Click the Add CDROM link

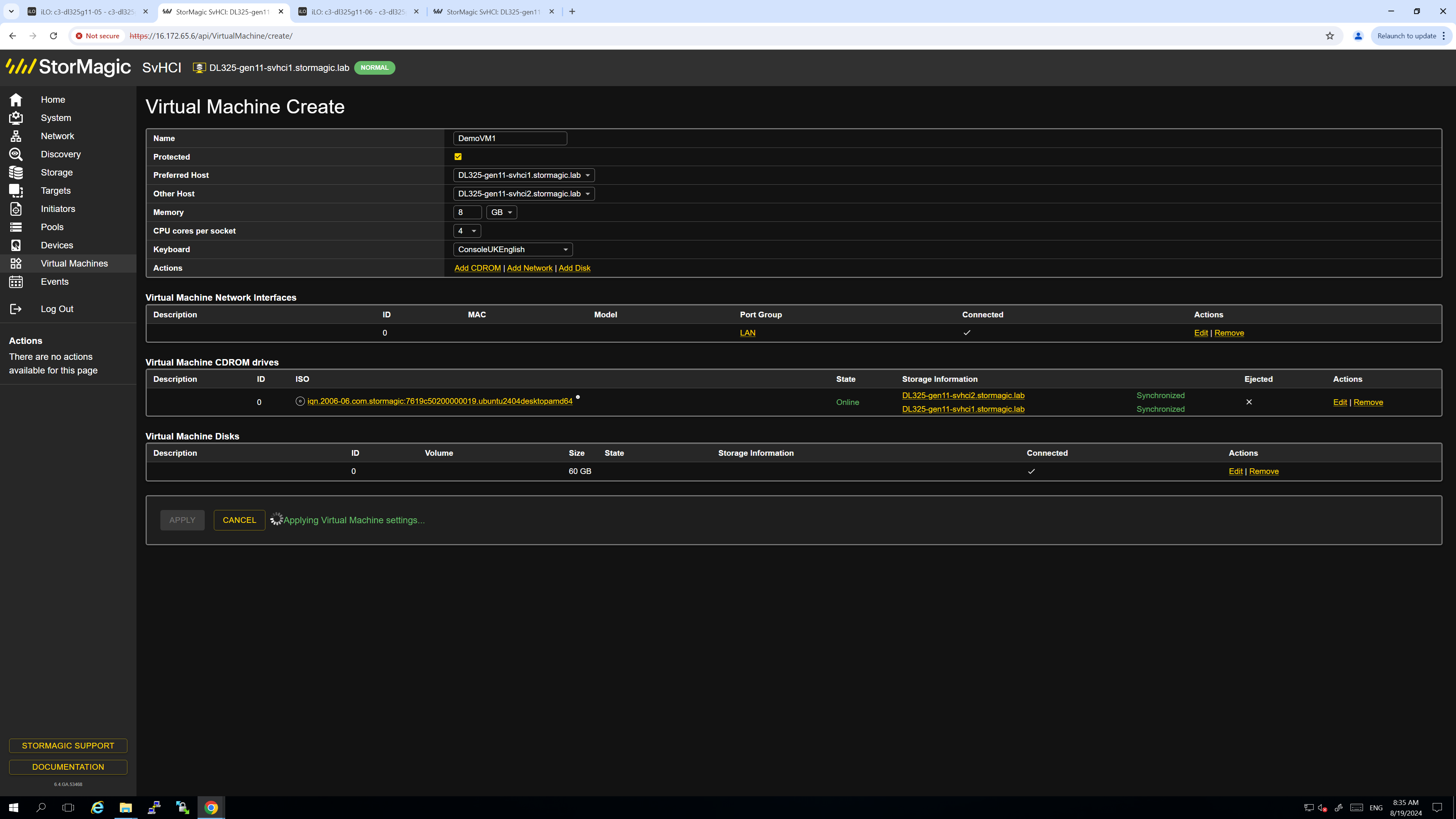tap(478, 268)
